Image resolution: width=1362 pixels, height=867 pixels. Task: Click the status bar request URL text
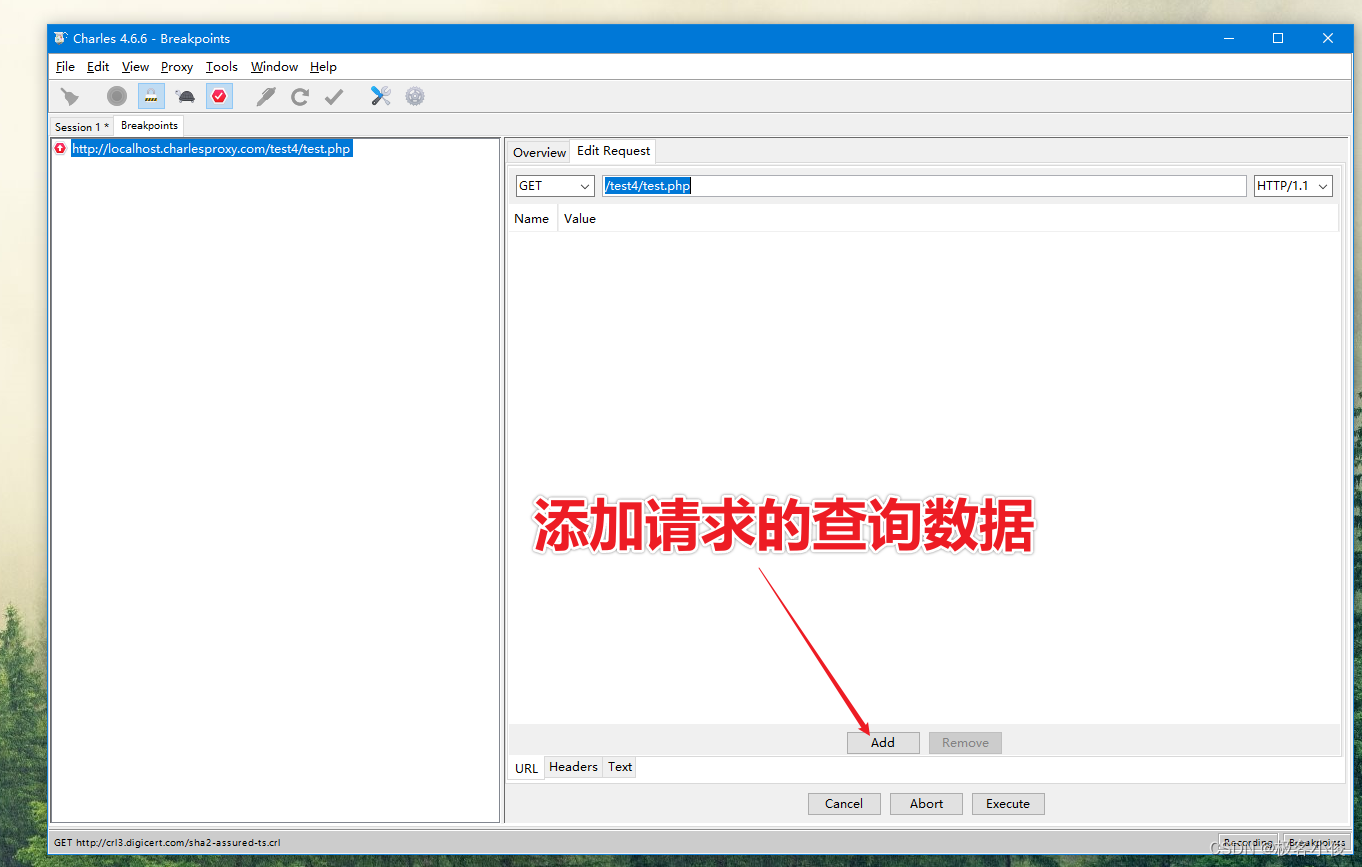pyautogui.click(x=167, y=843)
